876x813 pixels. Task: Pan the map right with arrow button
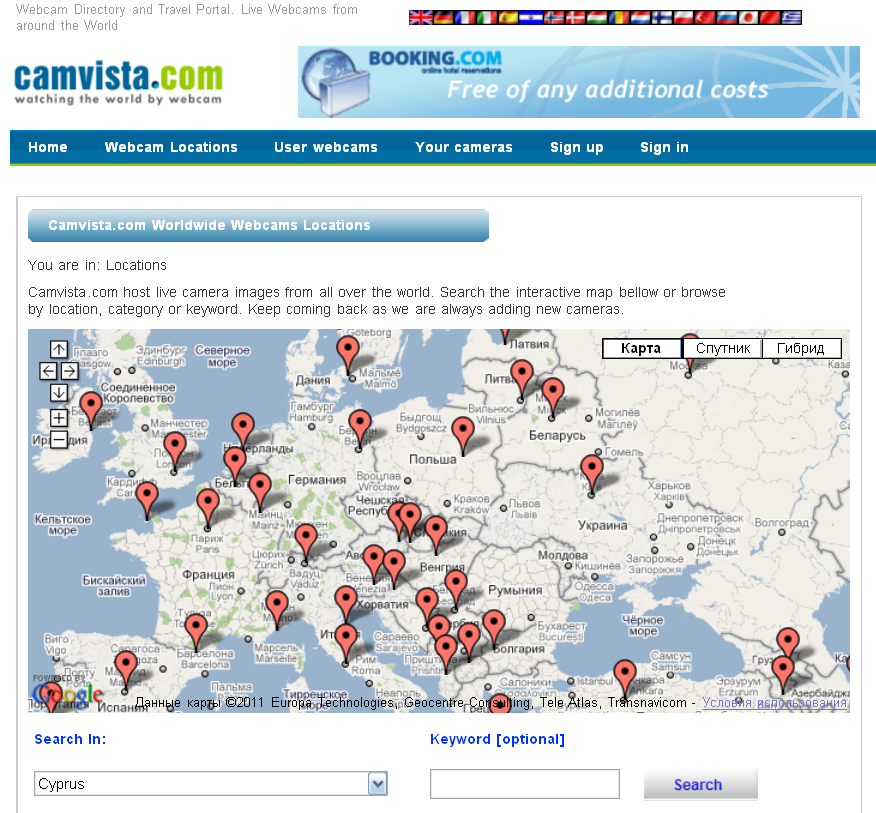(70, 371)
